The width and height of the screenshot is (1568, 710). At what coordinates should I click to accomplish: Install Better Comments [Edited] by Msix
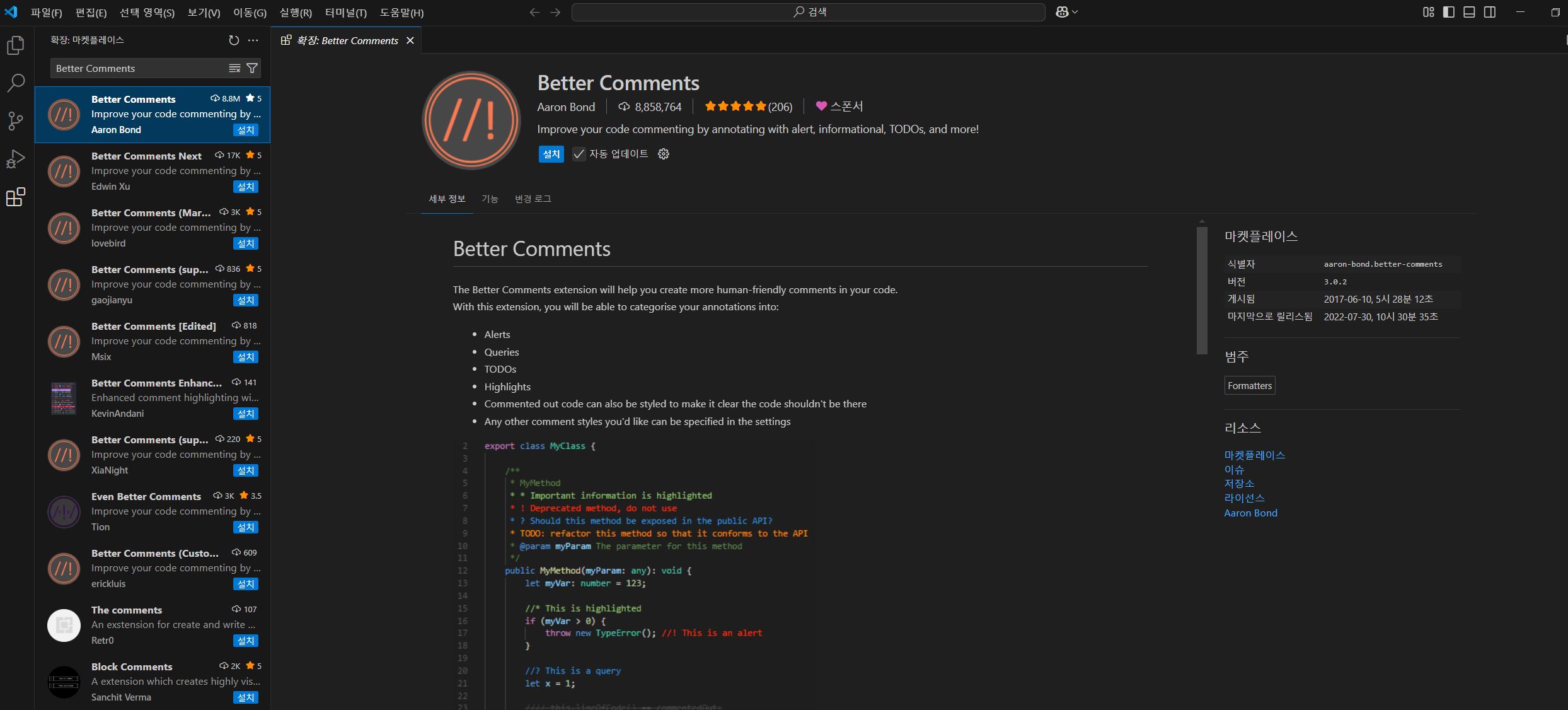point(246,357)
